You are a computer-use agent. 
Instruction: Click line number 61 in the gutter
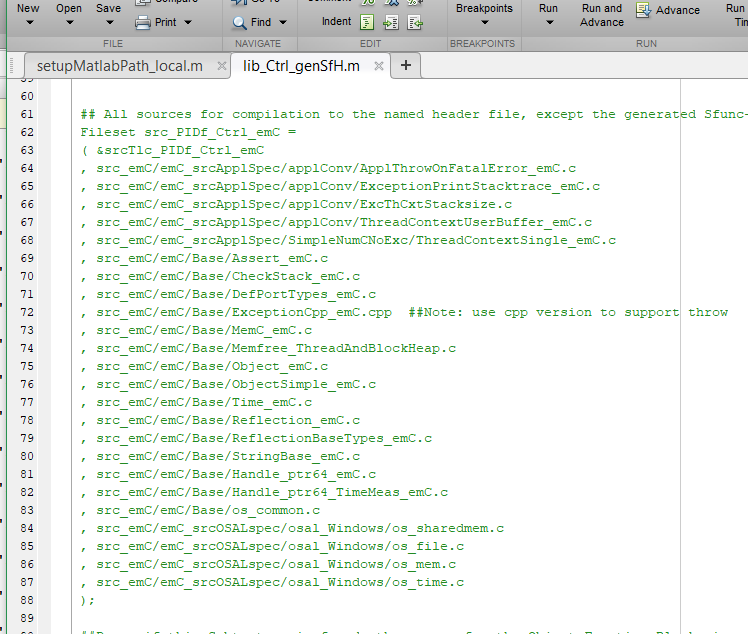(27, 114)
